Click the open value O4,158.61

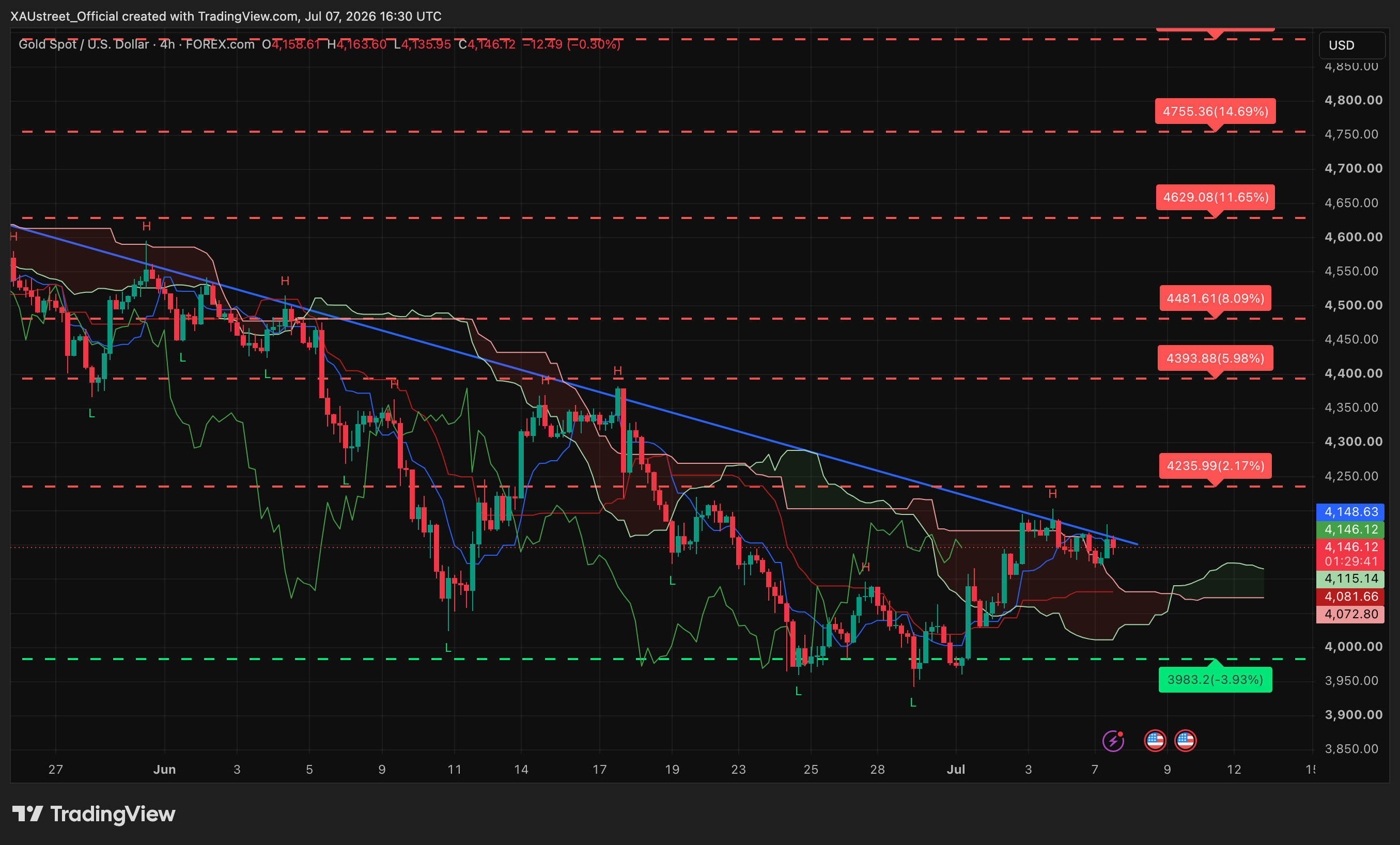click(291, 44)
